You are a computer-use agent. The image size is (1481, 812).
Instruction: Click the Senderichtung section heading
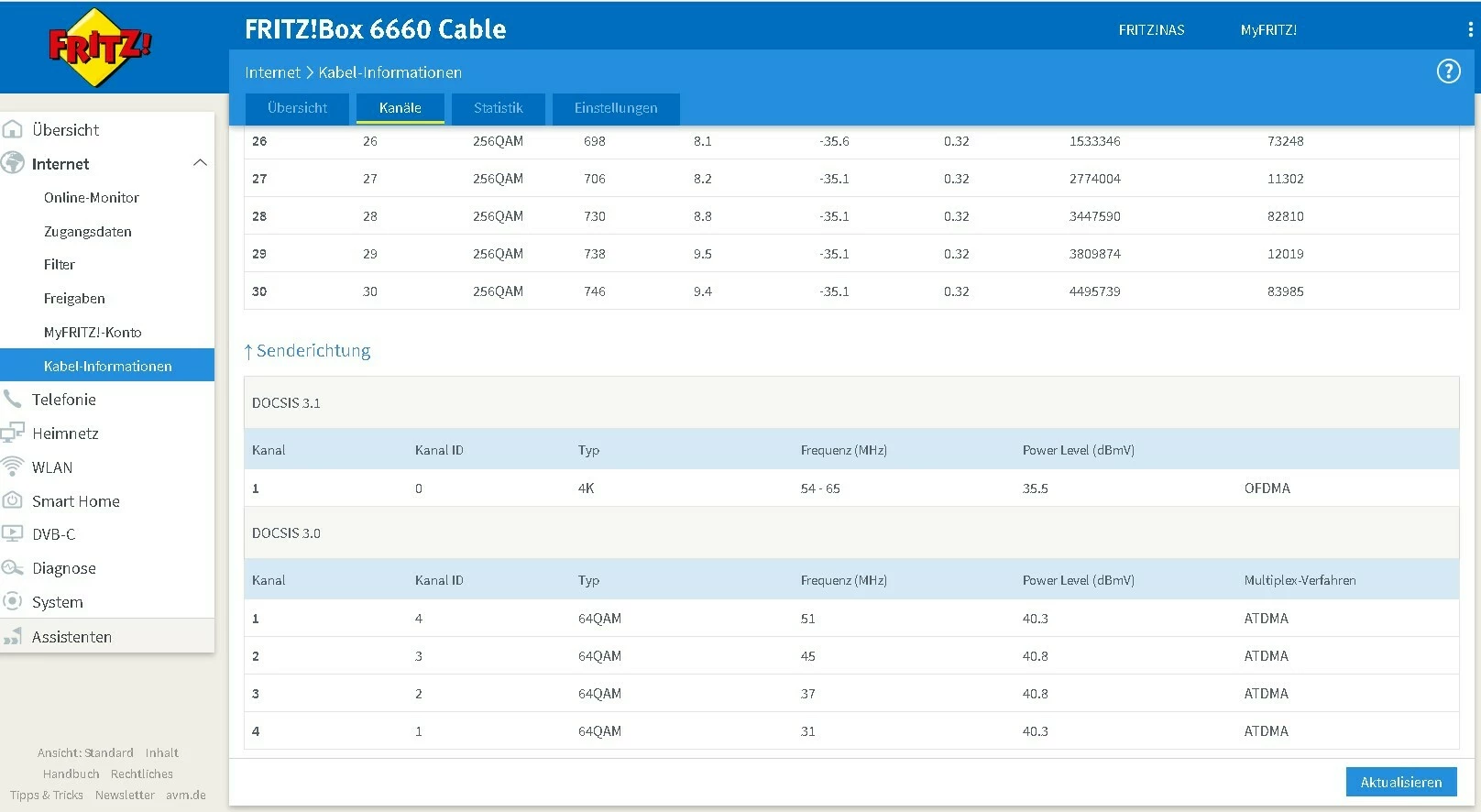[x=313, y=350]
